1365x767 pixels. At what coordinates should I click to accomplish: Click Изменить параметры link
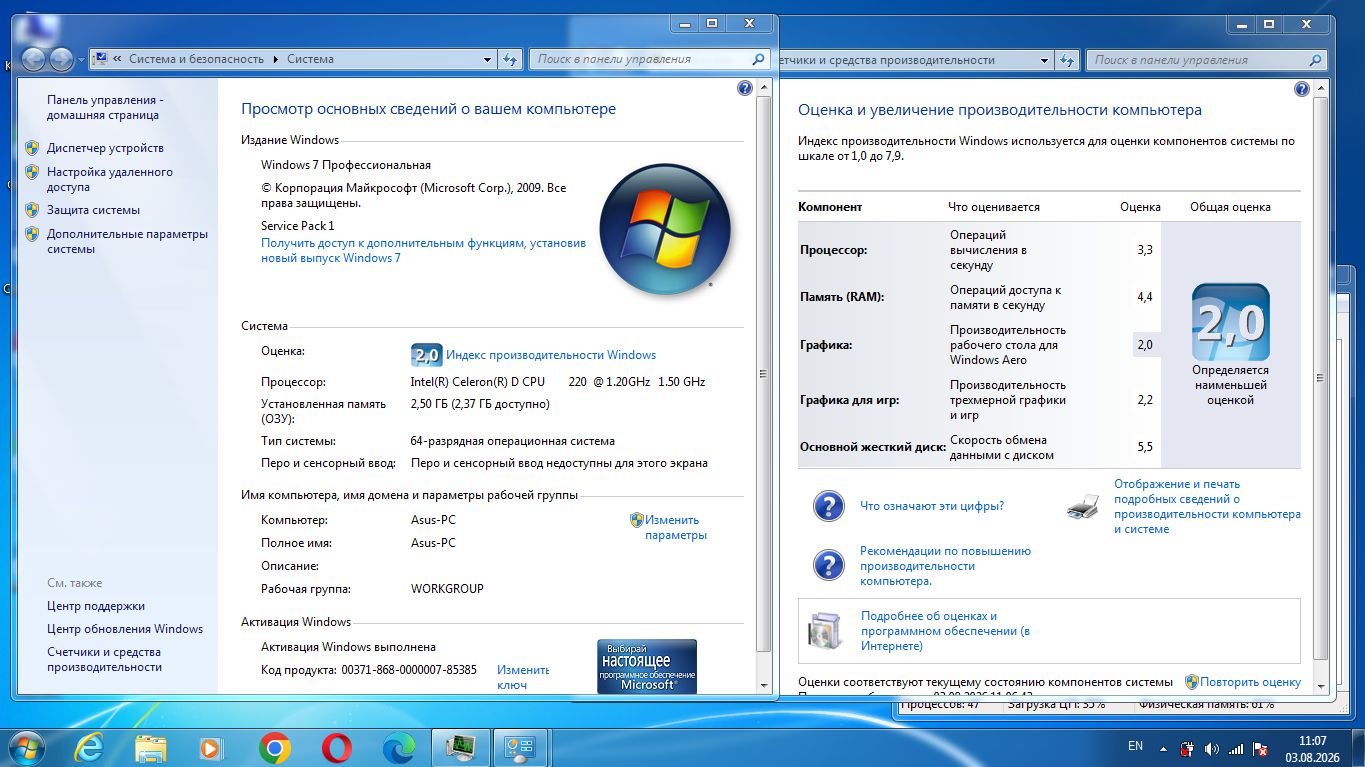pos(675,527)
